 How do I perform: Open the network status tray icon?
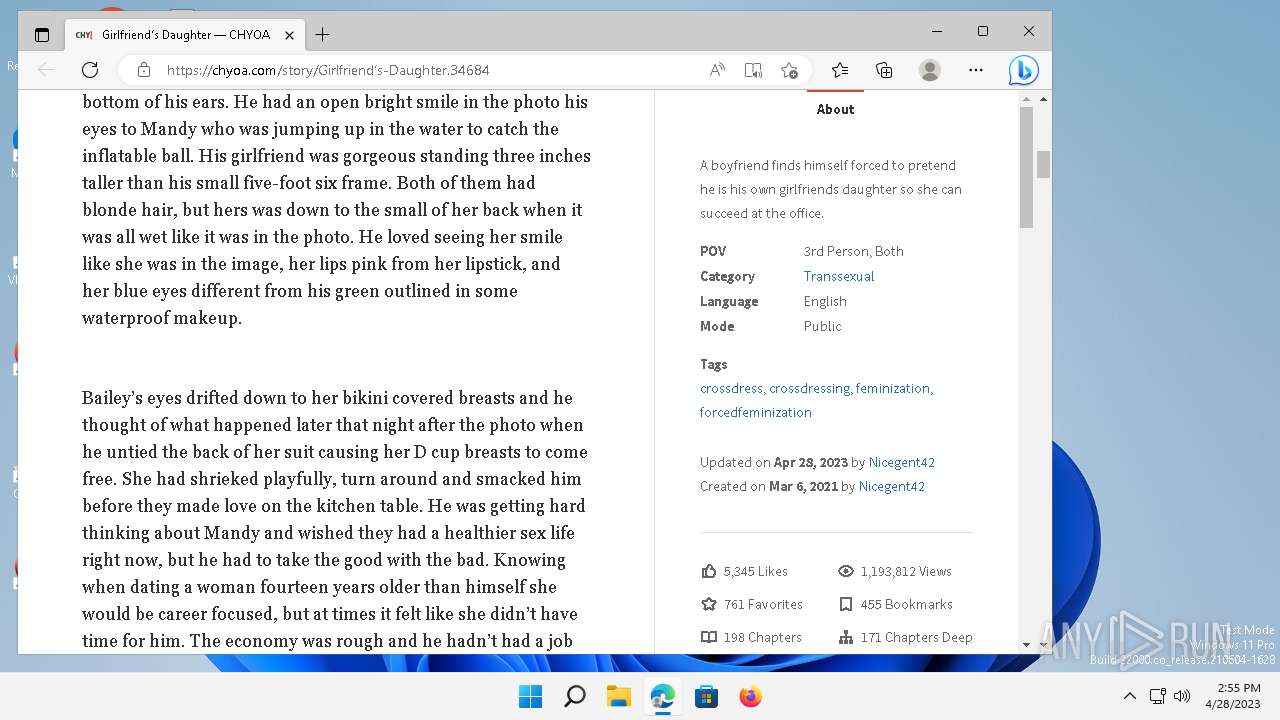click(x=1157, y=696)
